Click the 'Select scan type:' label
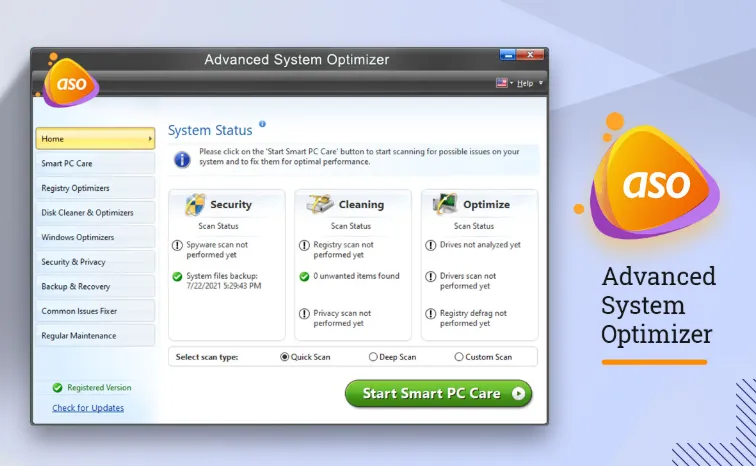The width and height of the screenshot is (756, 466). [207, 357]
